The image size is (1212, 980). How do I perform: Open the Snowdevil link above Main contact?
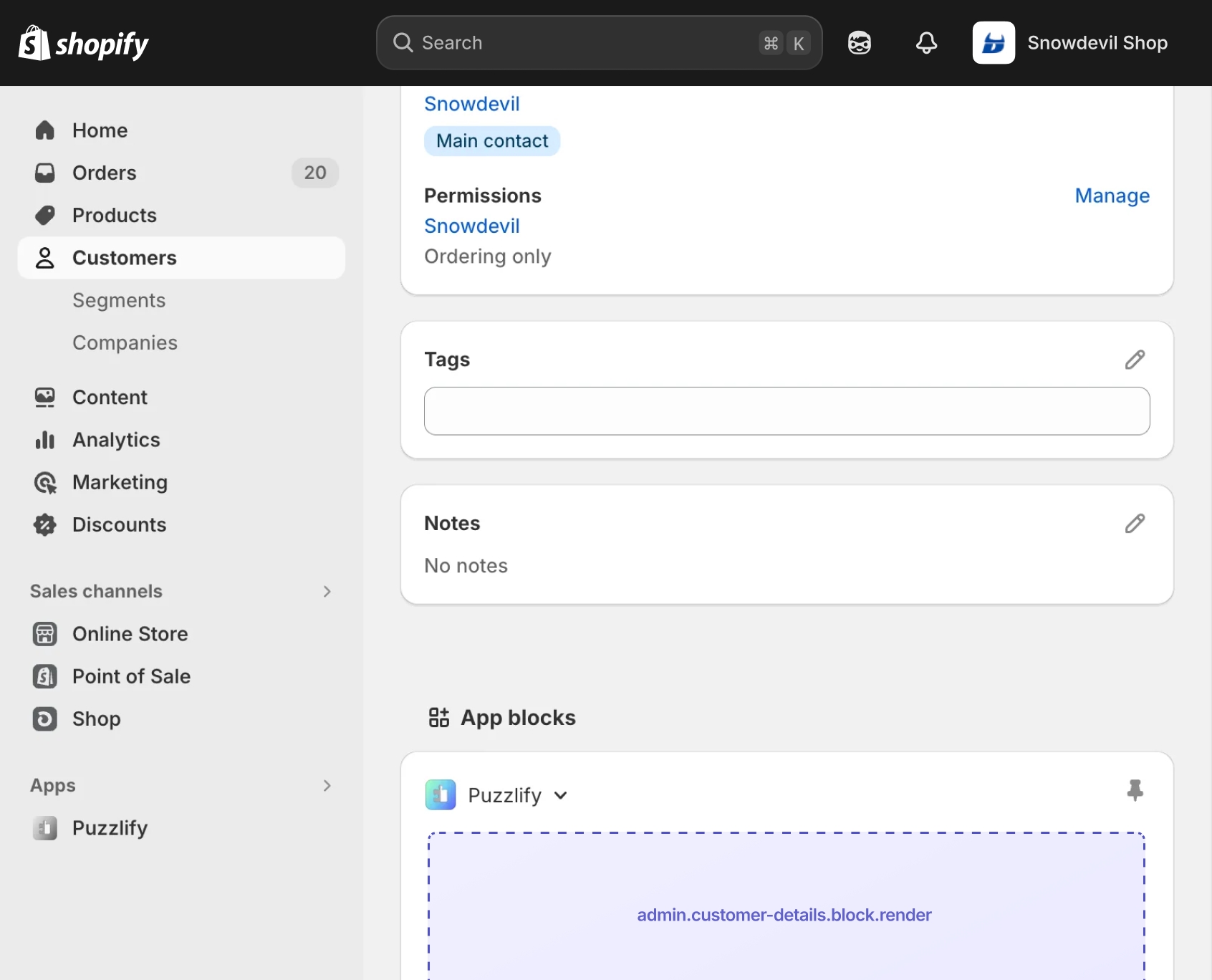[x=472, y=104]
